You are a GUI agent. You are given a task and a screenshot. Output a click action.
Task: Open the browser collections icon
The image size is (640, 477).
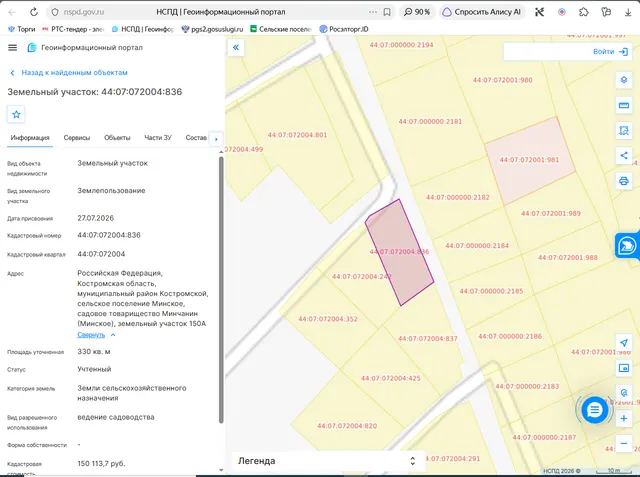click(x=606, y=12)
